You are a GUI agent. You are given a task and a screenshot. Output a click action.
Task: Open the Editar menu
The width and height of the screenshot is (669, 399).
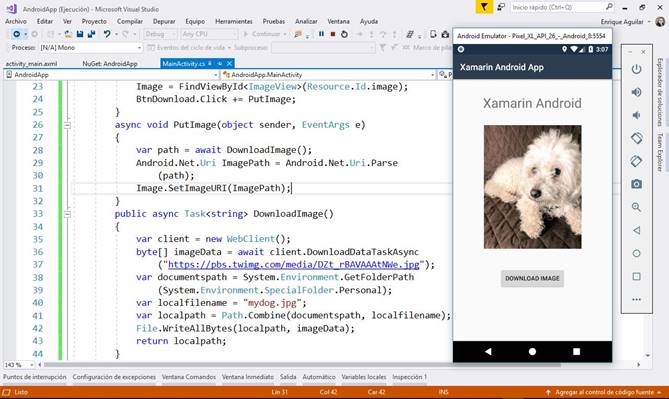[45, 21]
